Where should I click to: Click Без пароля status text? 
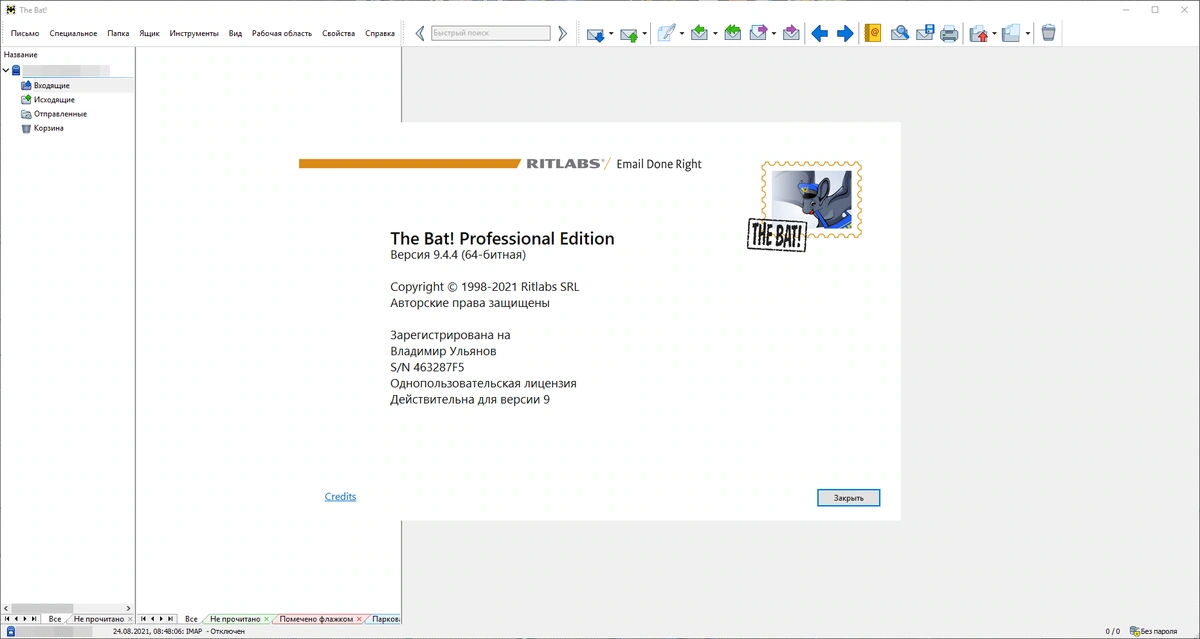[x=1160, y=631]
